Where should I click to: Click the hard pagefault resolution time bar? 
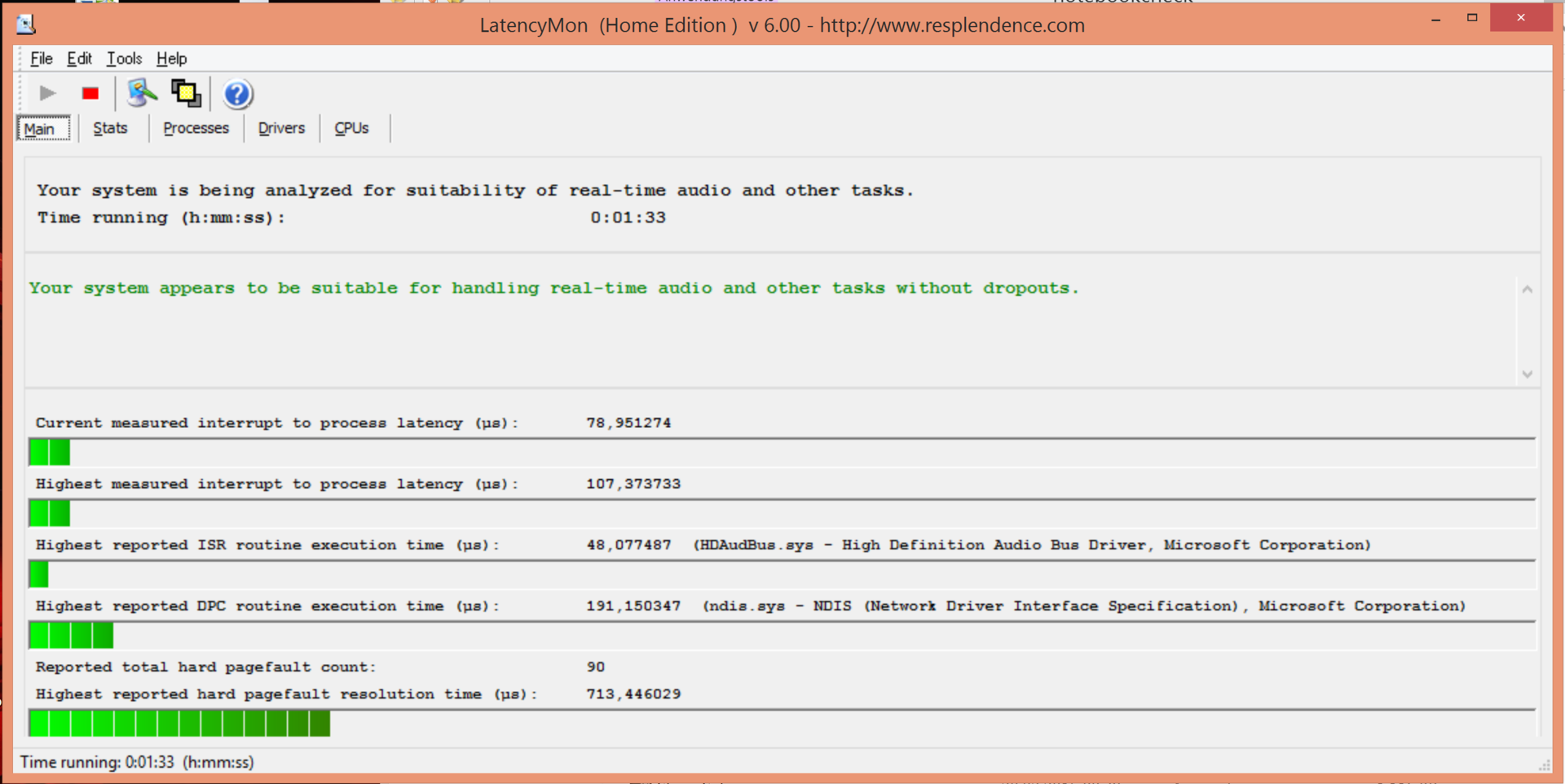pos(782,724)
